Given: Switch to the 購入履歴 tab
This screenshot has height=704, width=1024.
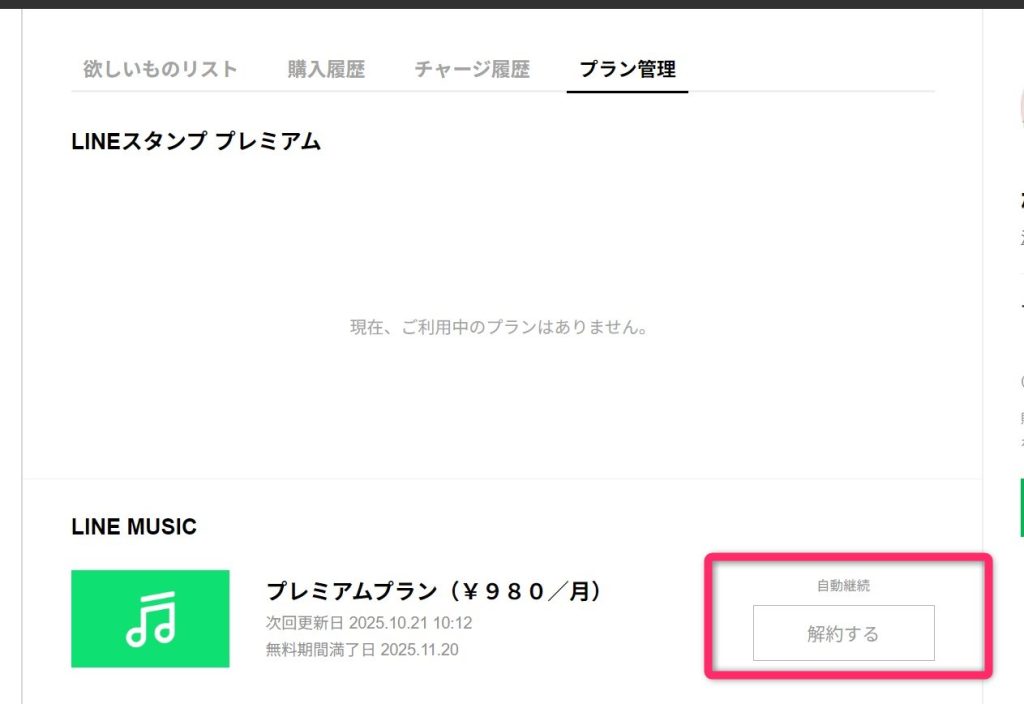Looking at the screenshot, I should coord(326,69).
